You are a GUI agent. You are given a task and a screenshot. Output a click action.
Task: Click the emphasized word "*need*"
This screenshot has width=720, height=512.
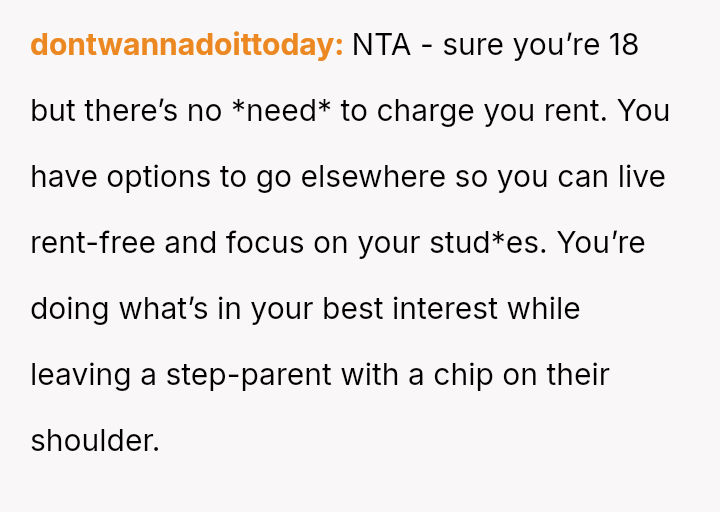coord(281,111)
